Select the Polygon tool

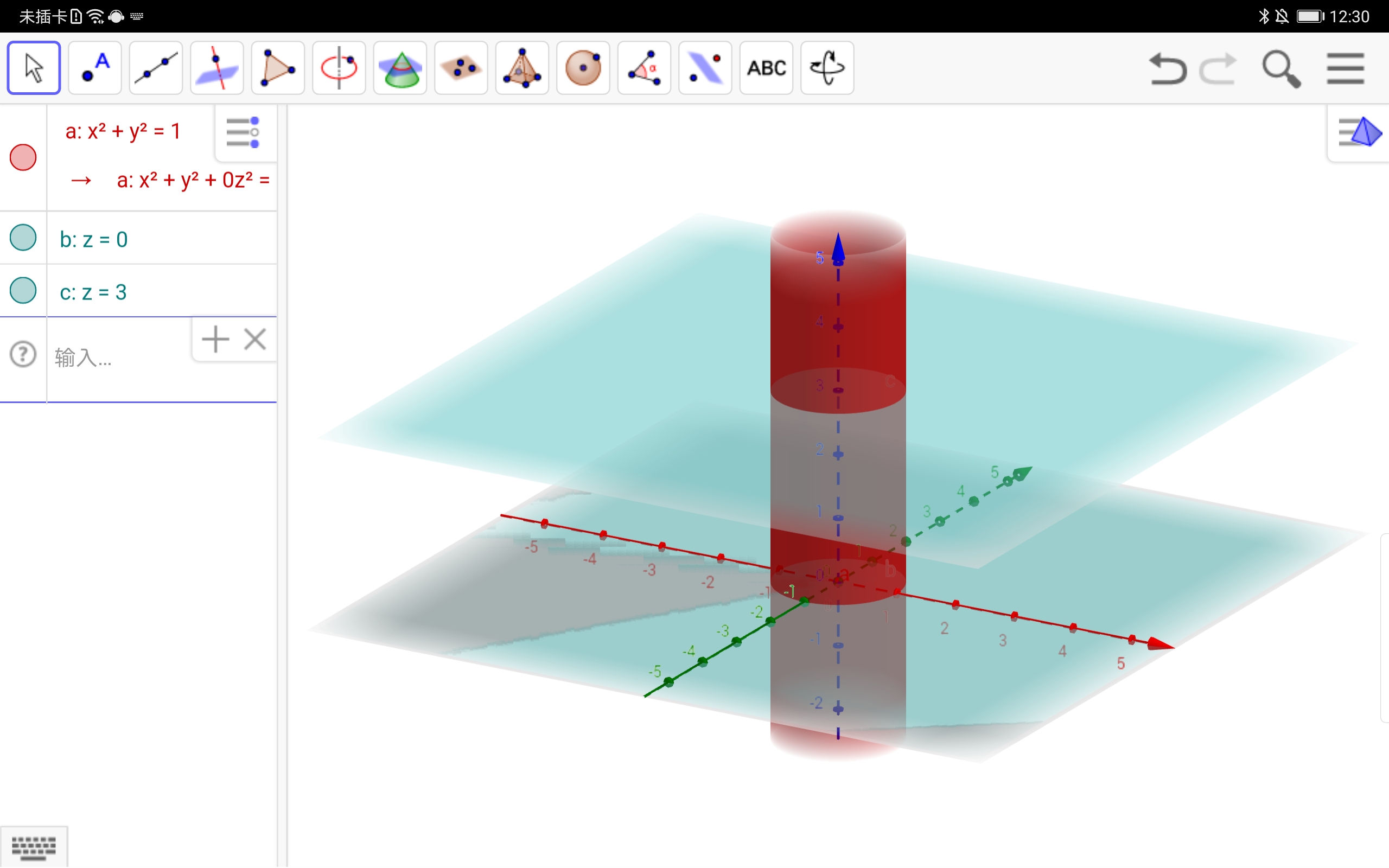click(x=278, y=68)
